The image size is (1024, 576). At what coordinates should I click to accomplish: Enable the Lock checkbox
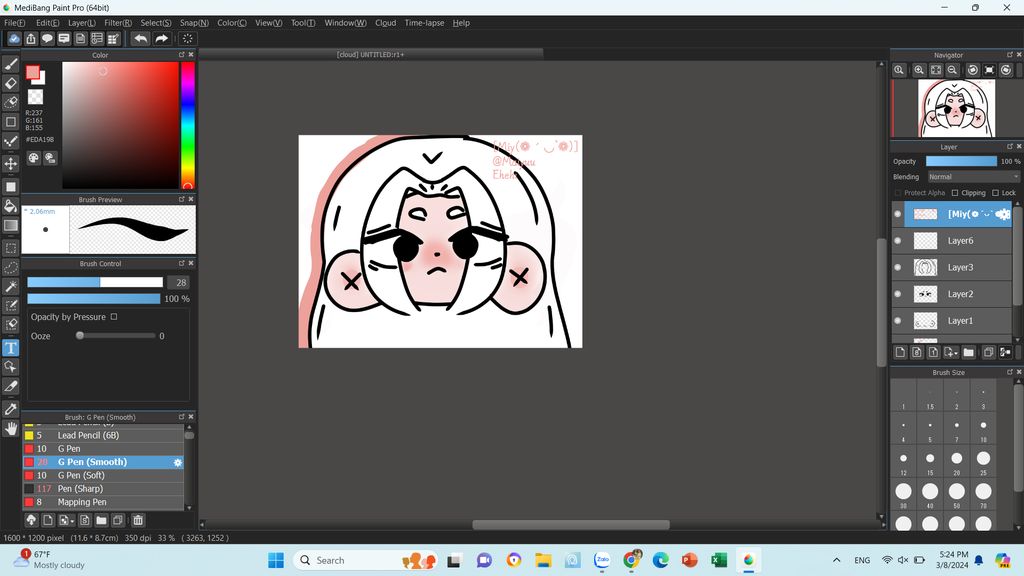click(995, 193)
